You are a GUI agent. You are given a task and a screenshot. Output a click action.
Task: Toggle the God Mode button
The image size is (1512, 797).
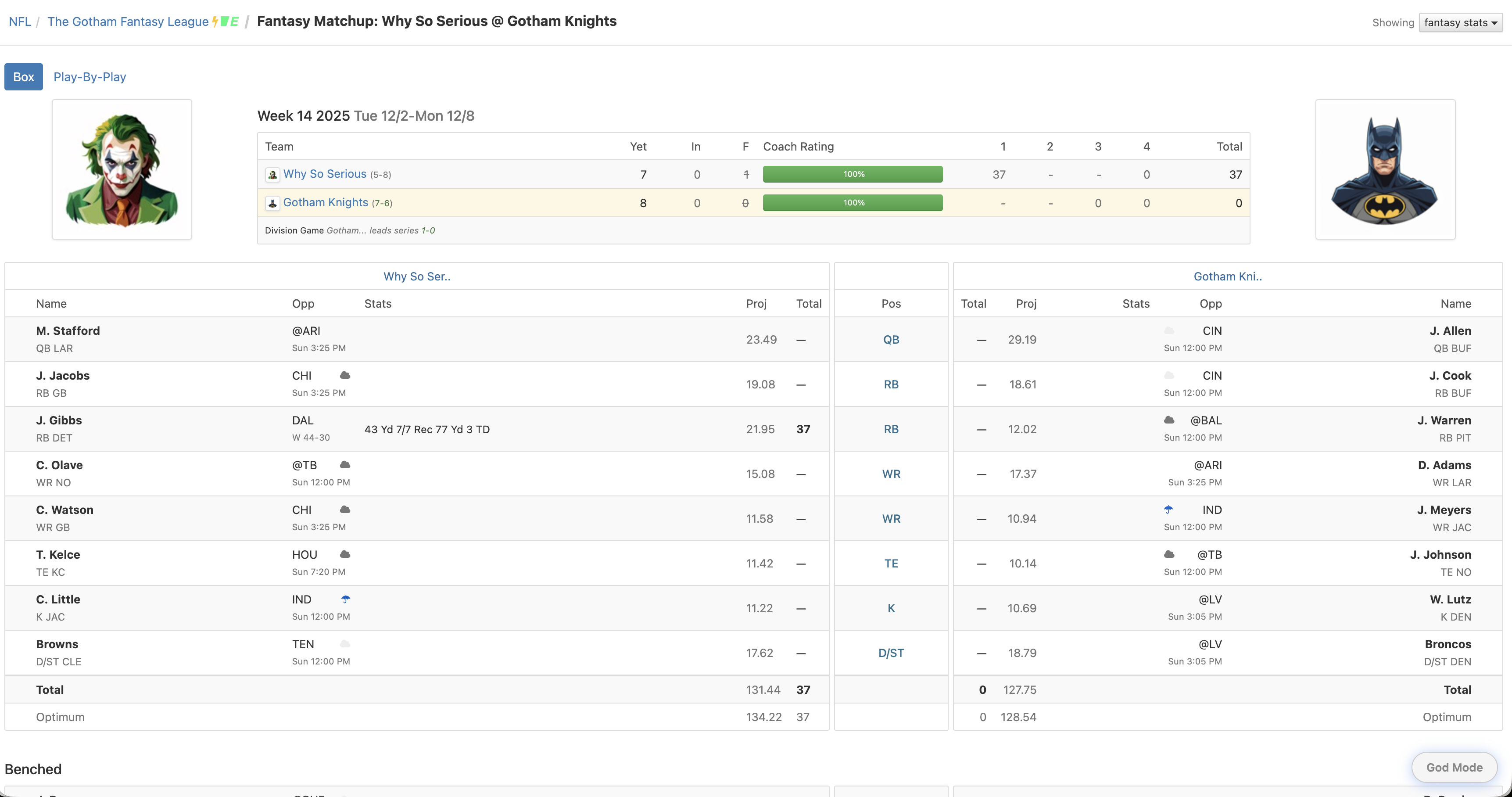tap(1454, 767)
